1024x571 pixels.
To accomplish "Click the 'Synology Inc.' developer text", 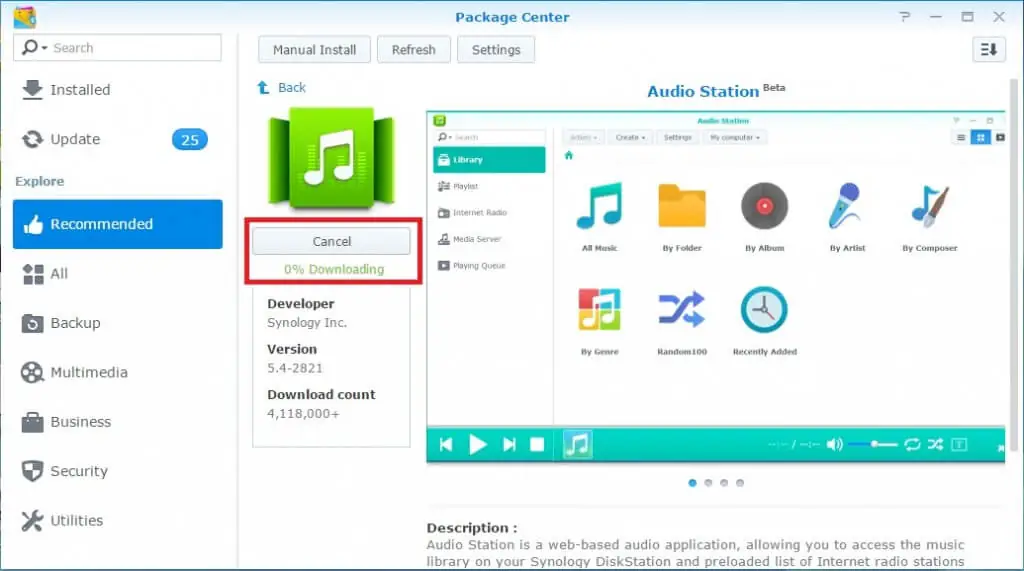I will (x=307, y=323).
